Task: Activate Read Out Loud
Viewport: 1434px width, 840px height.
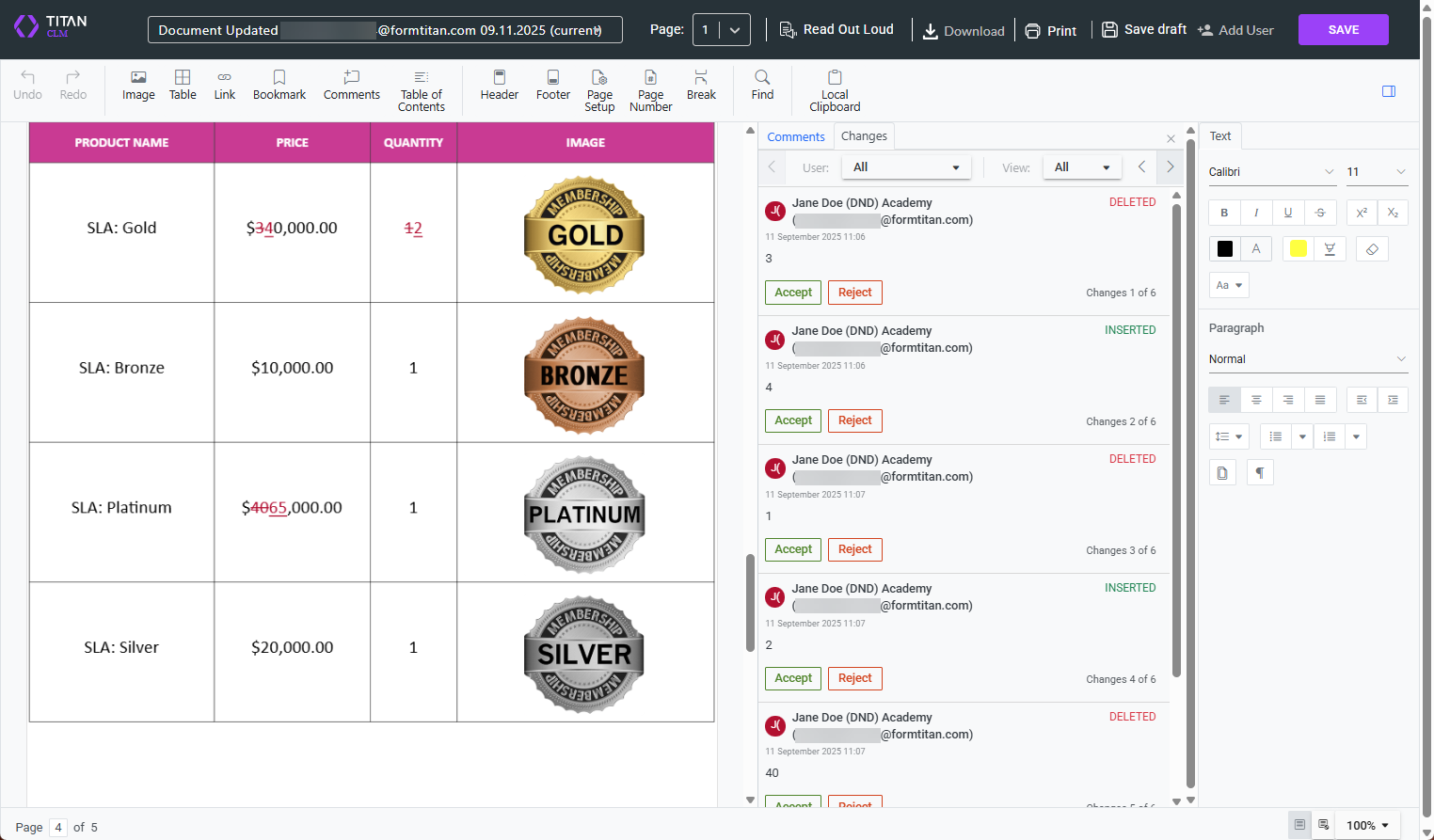Action: point(837,29)
